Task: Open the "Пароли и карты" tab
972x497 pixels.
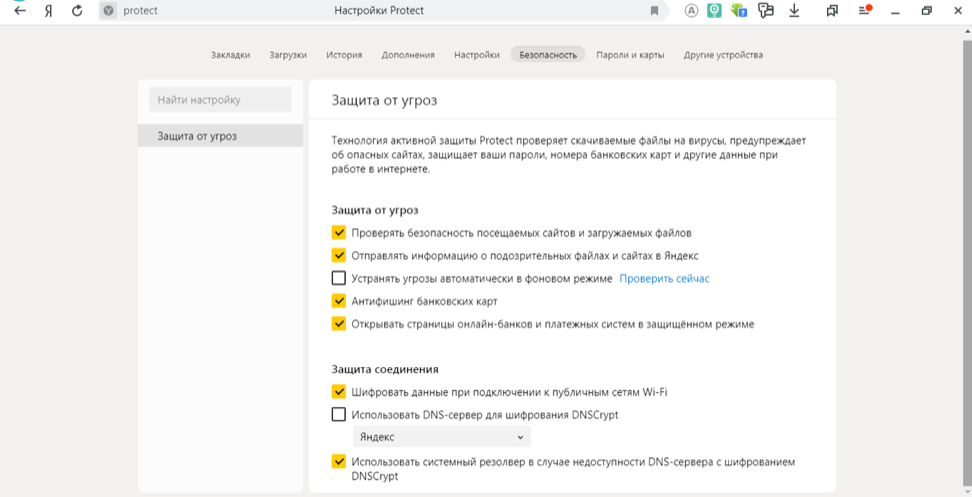Action: [630, 55]
